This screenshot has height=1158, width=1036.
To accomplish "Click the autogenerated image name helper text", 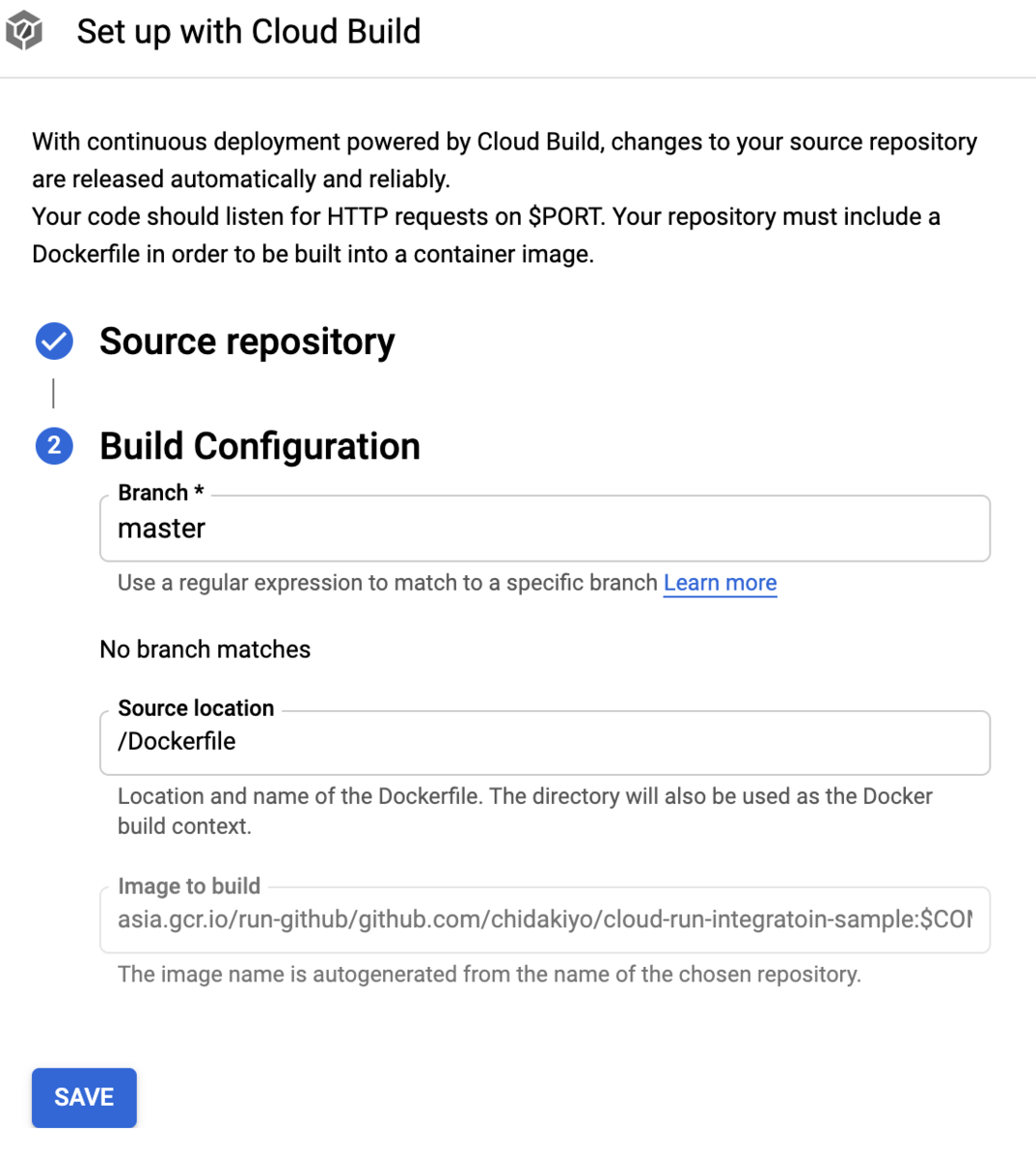I will pos(489,975).
